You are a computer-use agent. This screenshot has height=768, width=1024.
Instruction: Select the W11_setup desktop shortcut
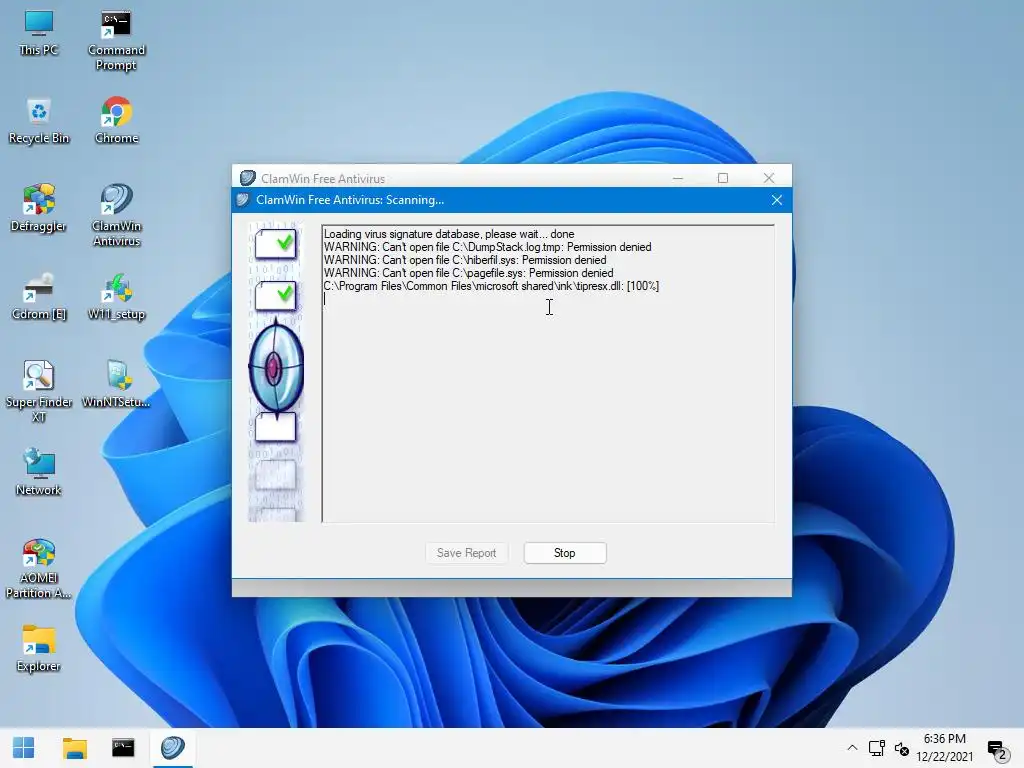[116, 297]
